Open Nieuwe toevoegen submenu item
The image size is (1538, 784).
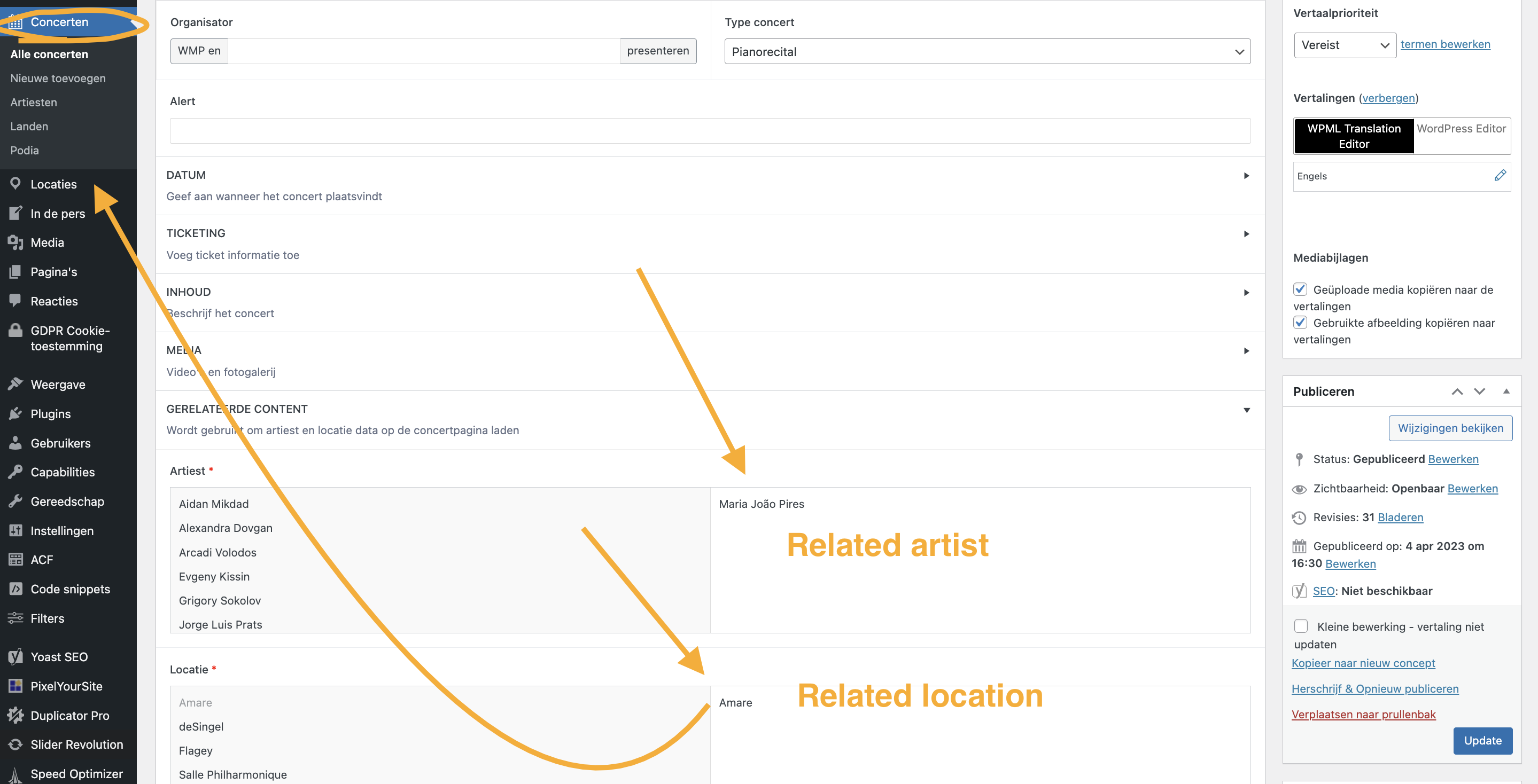(x=58, y=78)
